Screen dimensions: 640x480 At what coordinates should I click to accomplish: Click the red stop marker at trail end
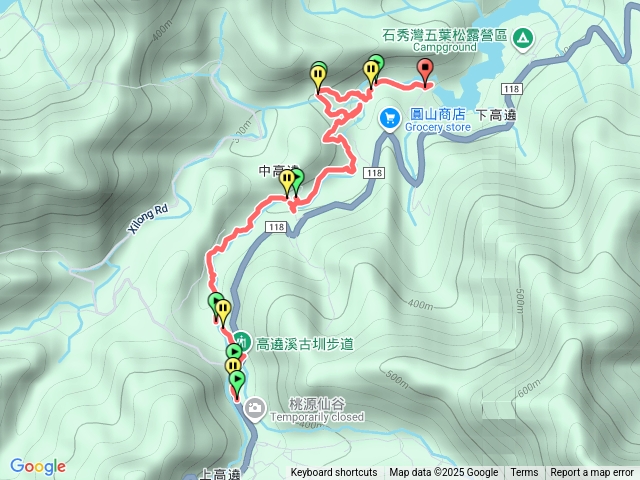pos(426,68)
